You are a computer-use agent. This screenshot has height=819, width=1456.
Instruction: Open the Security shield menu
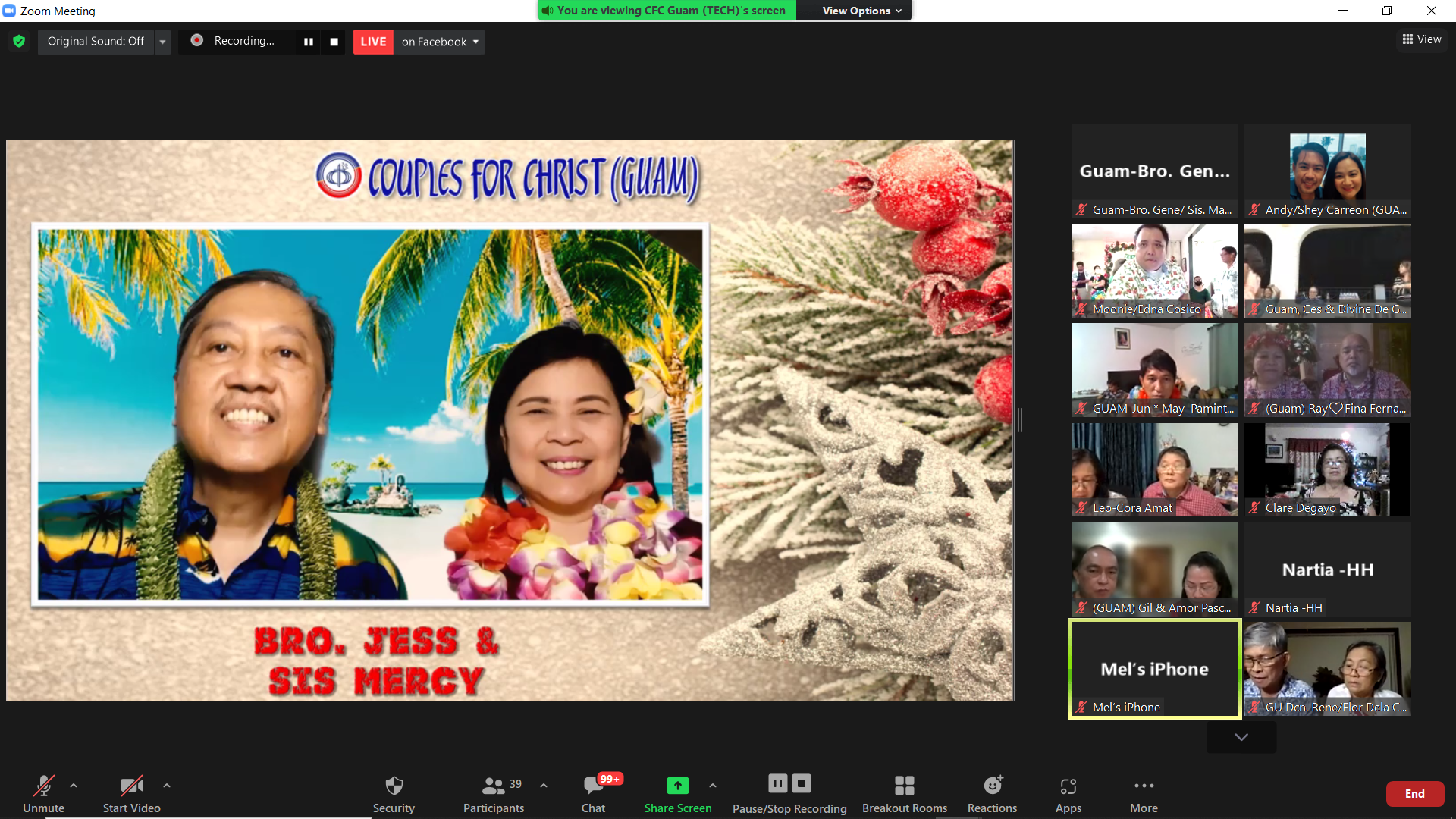point(394,793)
